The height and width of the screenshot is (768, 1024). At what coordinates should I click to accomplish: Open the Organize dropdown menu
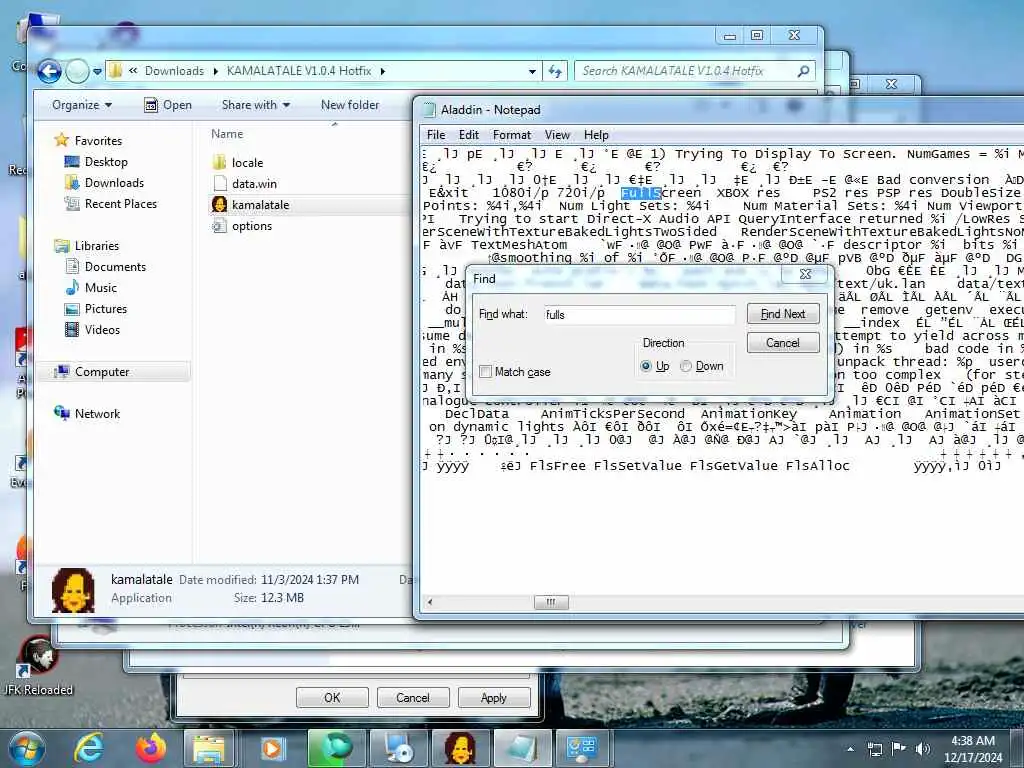[82, 104]
